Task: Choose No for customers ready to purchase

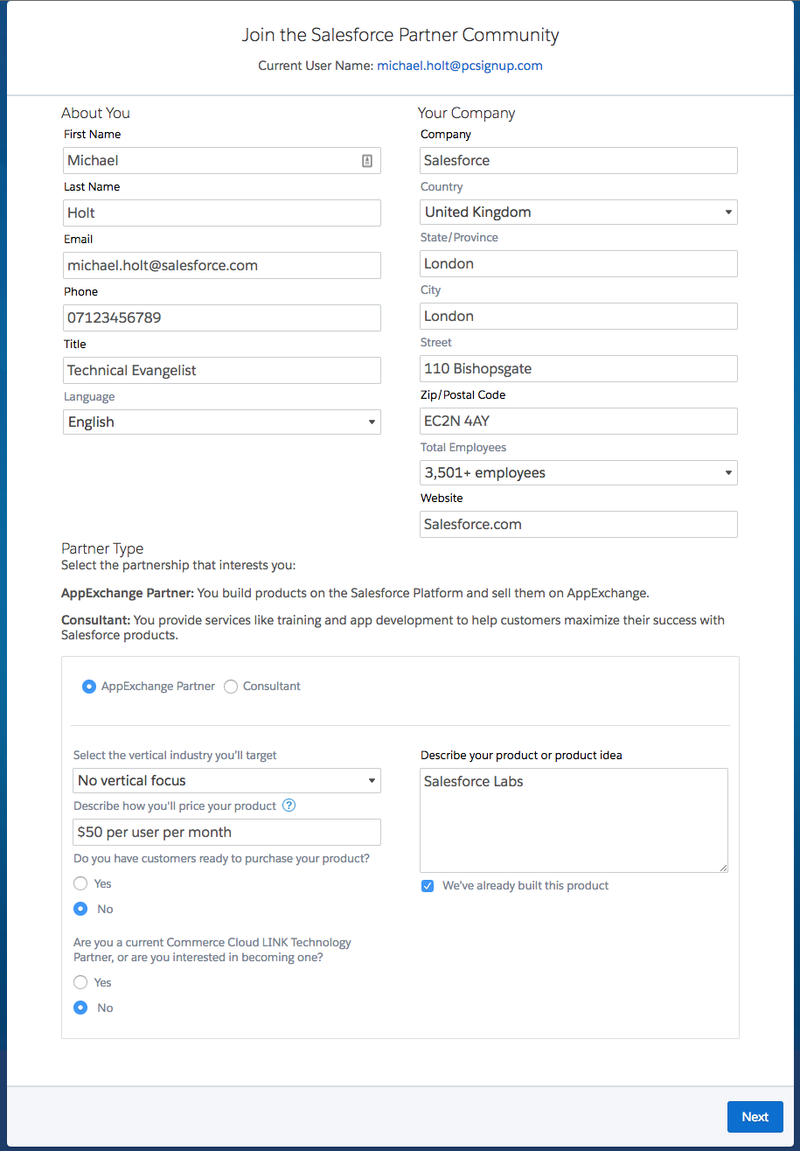Action: [x=81, y=909]
